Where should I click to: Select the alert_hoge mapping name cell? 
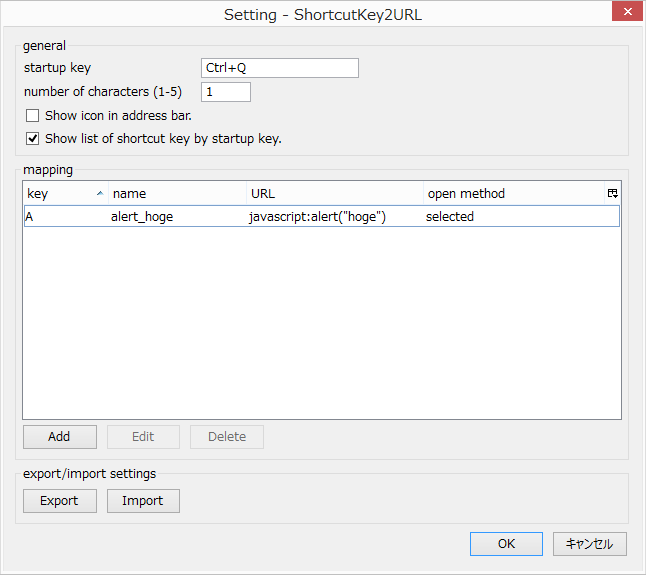pos(142,217)
